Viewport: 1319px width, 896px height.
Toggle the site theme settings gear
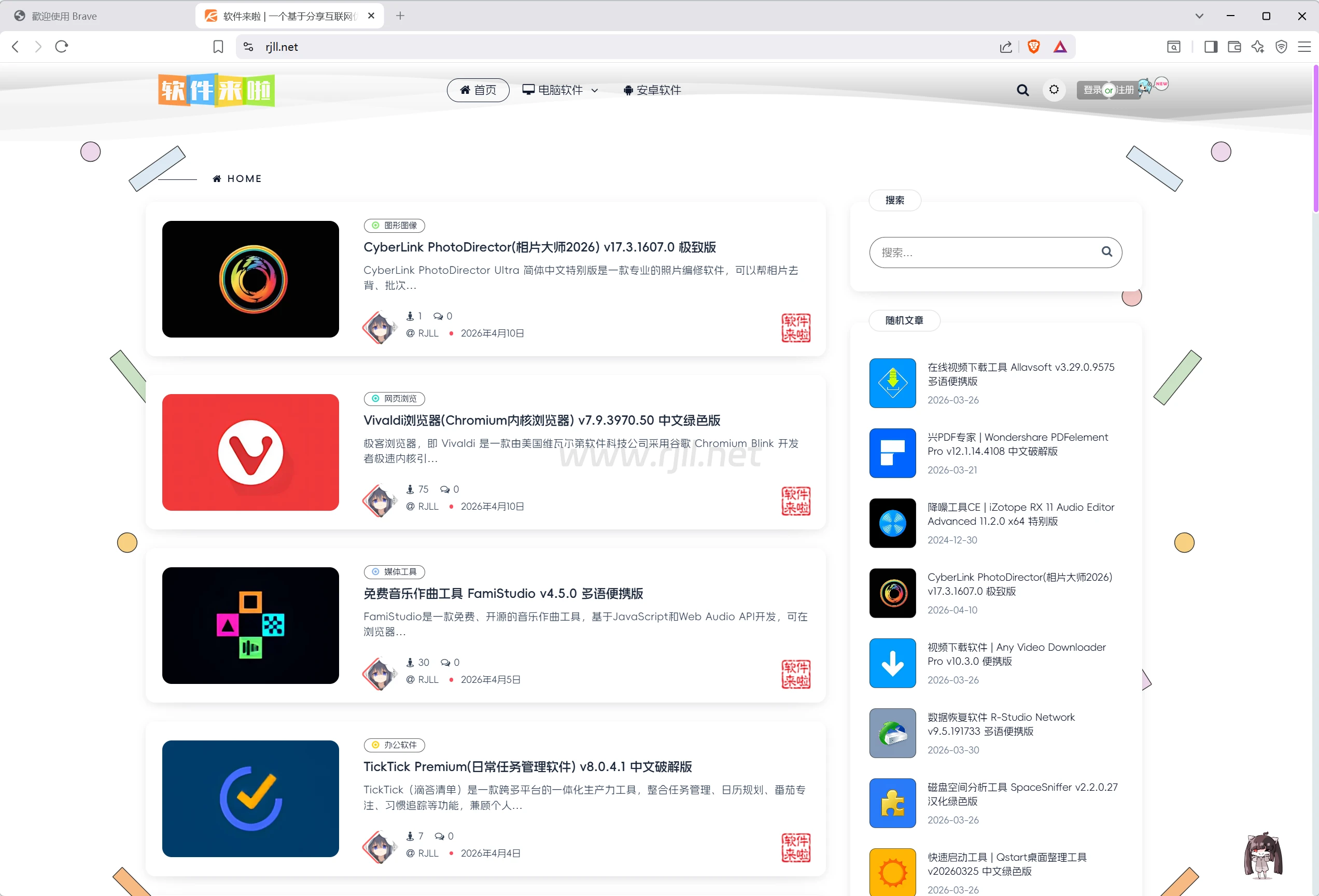tap(1054, 90)
